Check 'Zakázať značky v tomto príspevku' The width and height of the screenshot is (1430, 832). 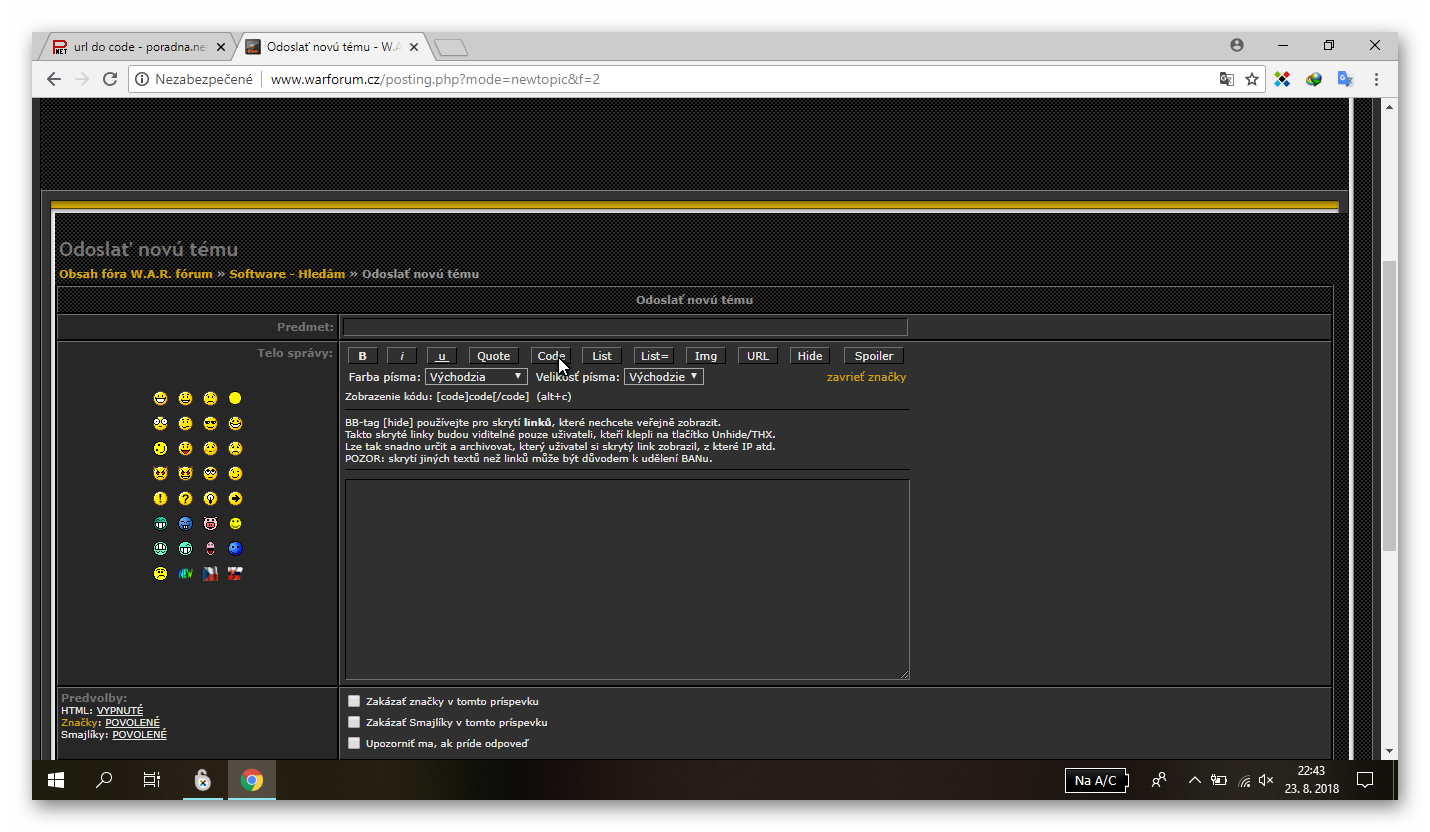[x=354, y=701]
